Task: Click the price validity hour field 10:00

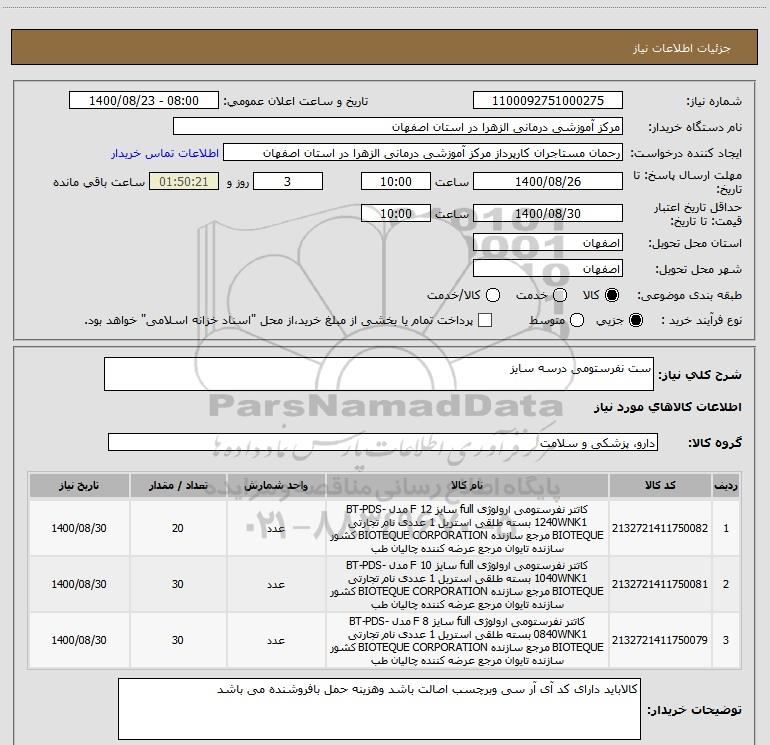Action: pos(396,214)
